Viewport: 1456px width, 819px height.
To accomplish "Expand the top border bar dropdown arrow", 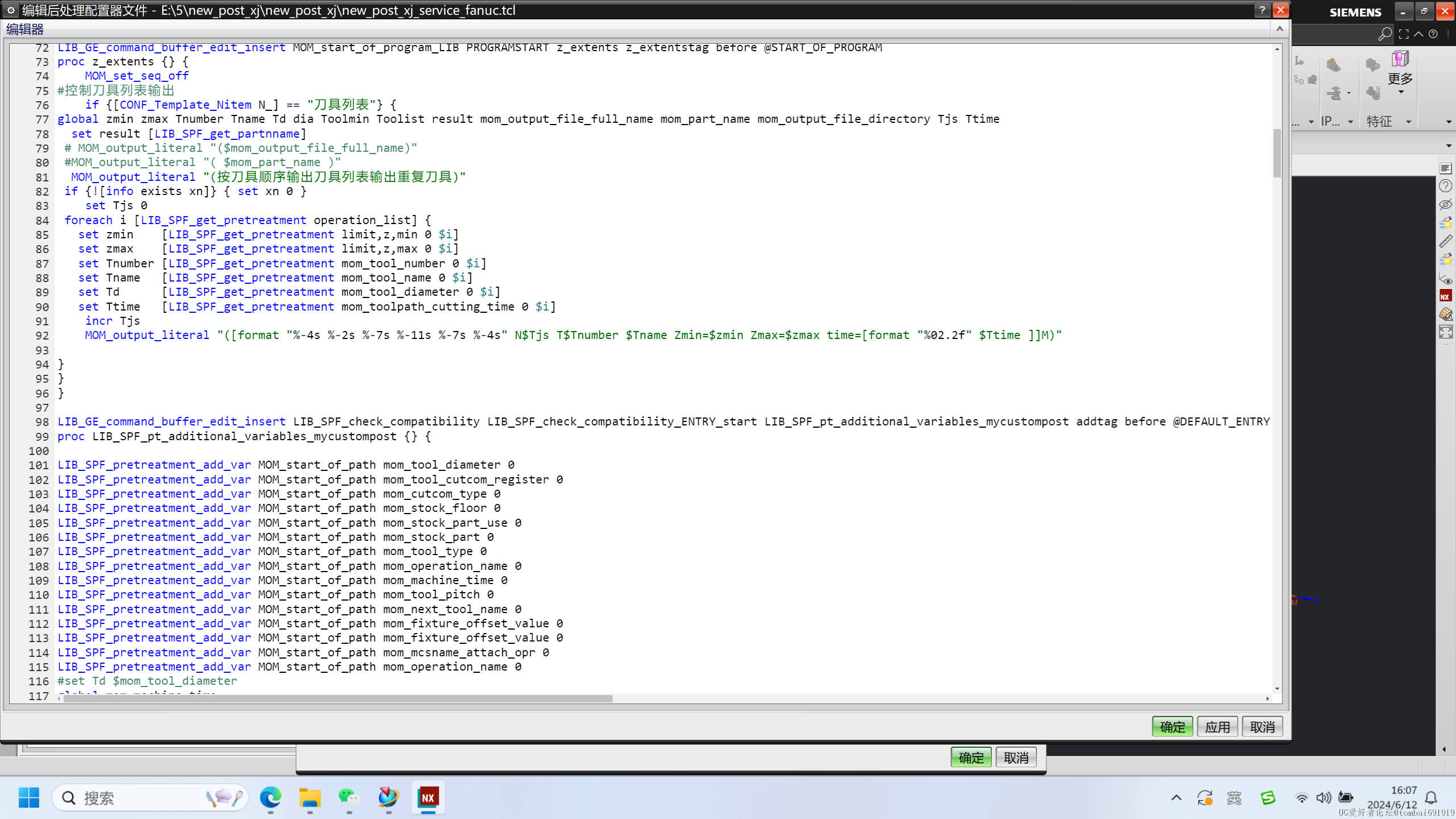I will coord(1449,146).
